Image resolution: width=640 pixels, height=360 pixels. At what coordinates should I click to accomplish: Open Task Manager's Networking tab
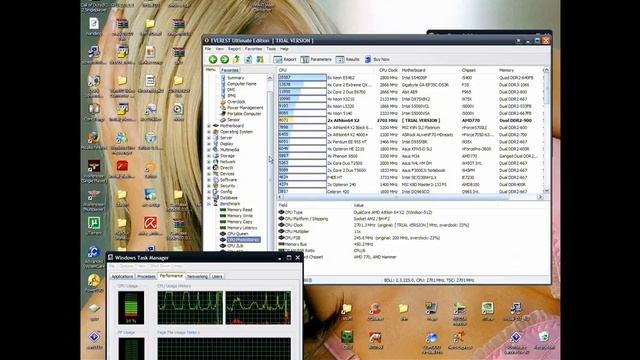[197, 277]
